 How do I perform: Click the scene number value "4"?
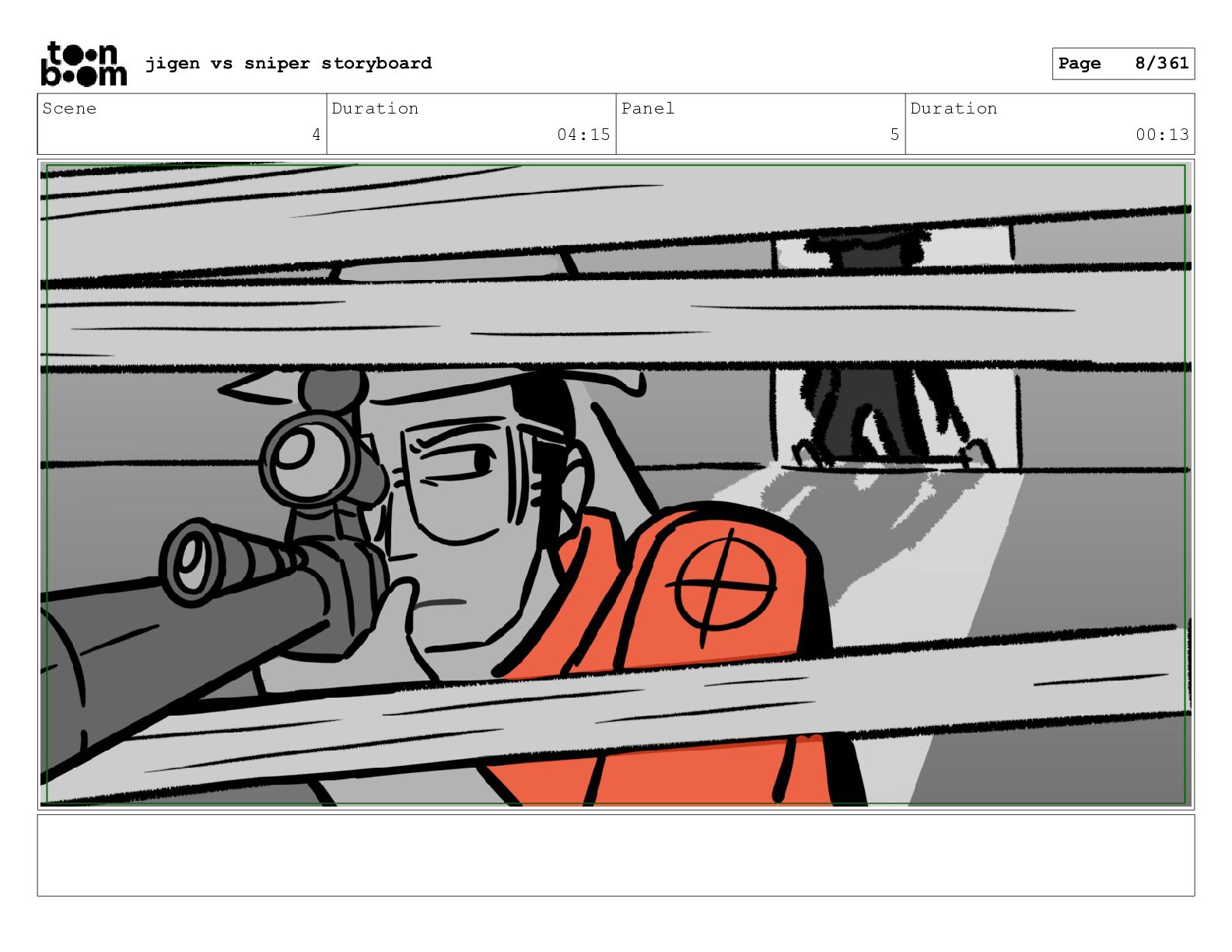316,135
